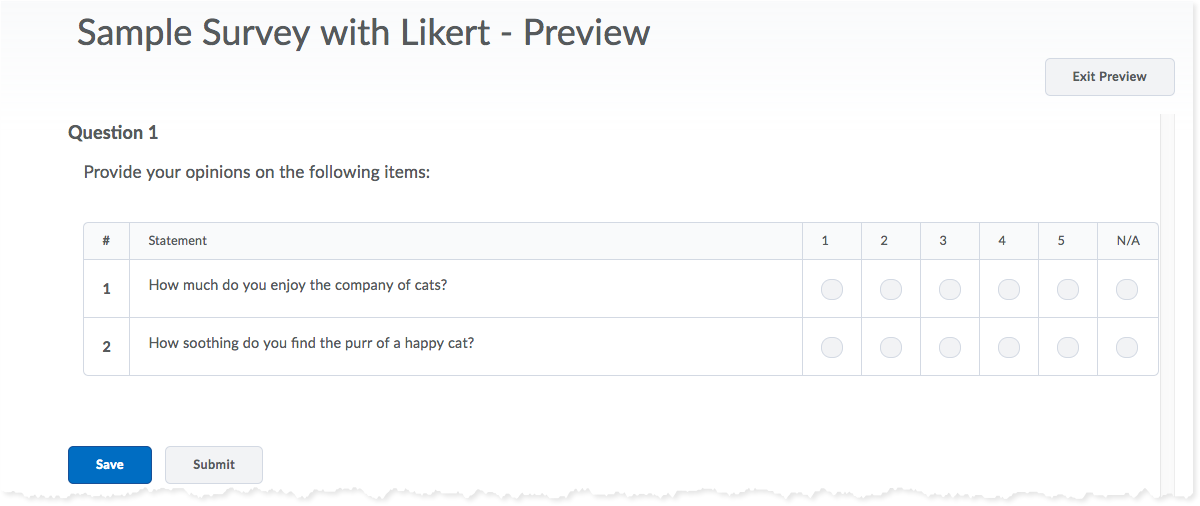This screenshot has width=1200, height=506.
Task: Click the Statement column header
Action: click(178, 241)
